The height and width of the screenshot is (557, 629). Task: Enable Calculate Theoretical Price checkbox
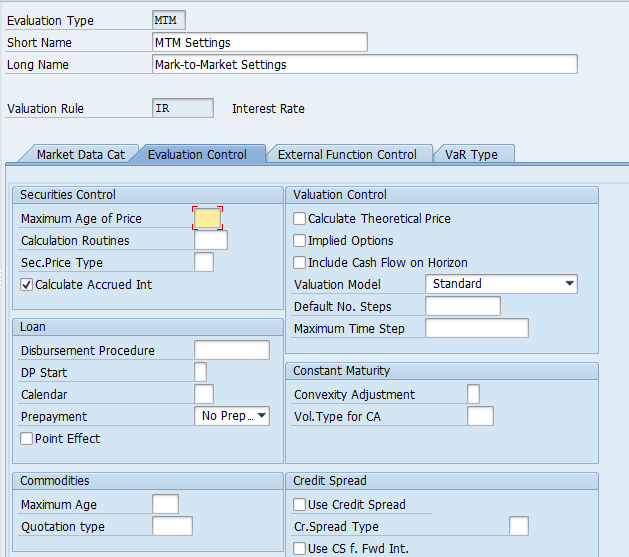click(299, 219)
